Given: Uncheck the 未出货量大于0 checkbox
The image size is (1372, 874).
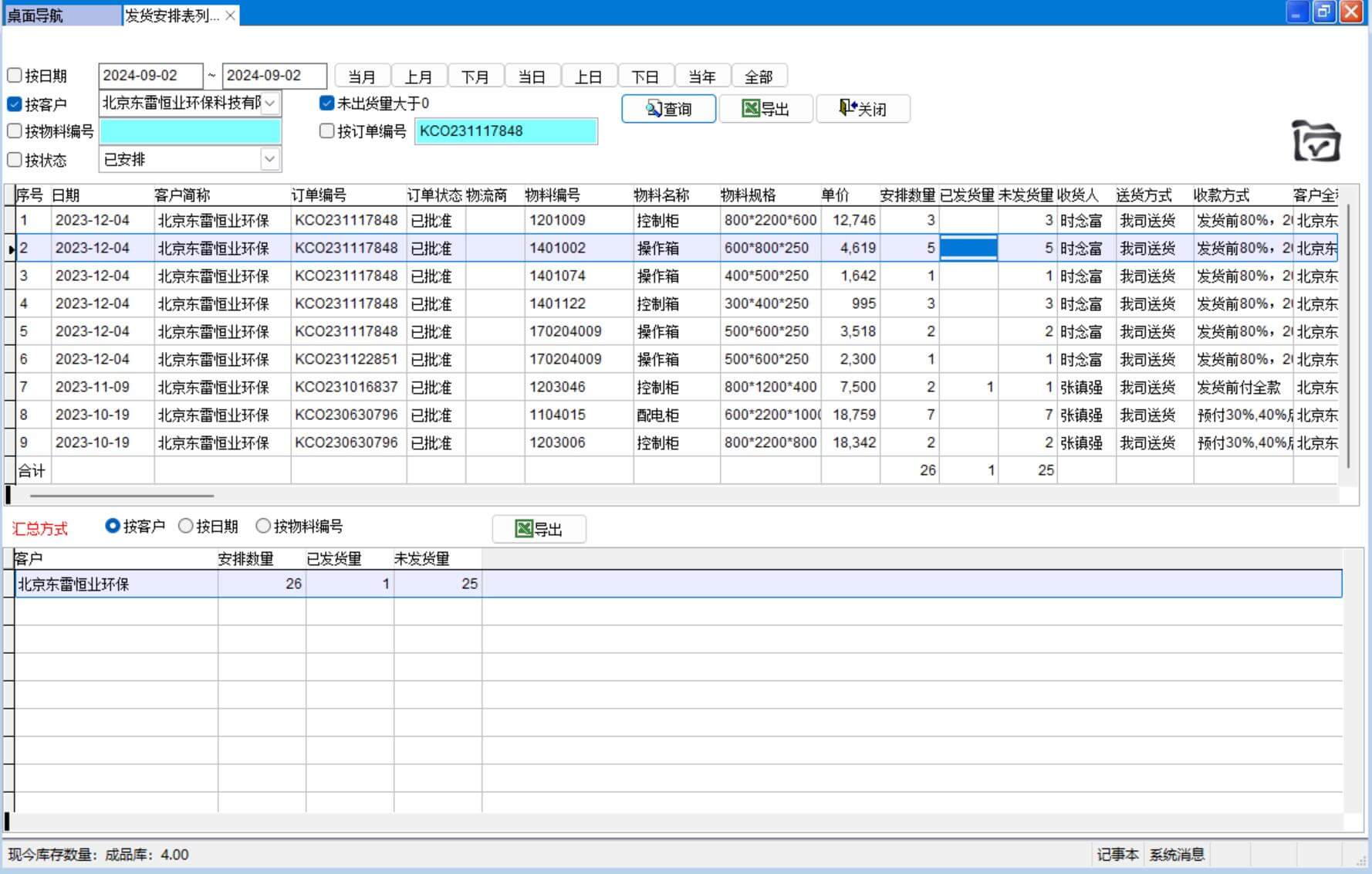Looking at the screenshot, I should [x=327, y=103].
